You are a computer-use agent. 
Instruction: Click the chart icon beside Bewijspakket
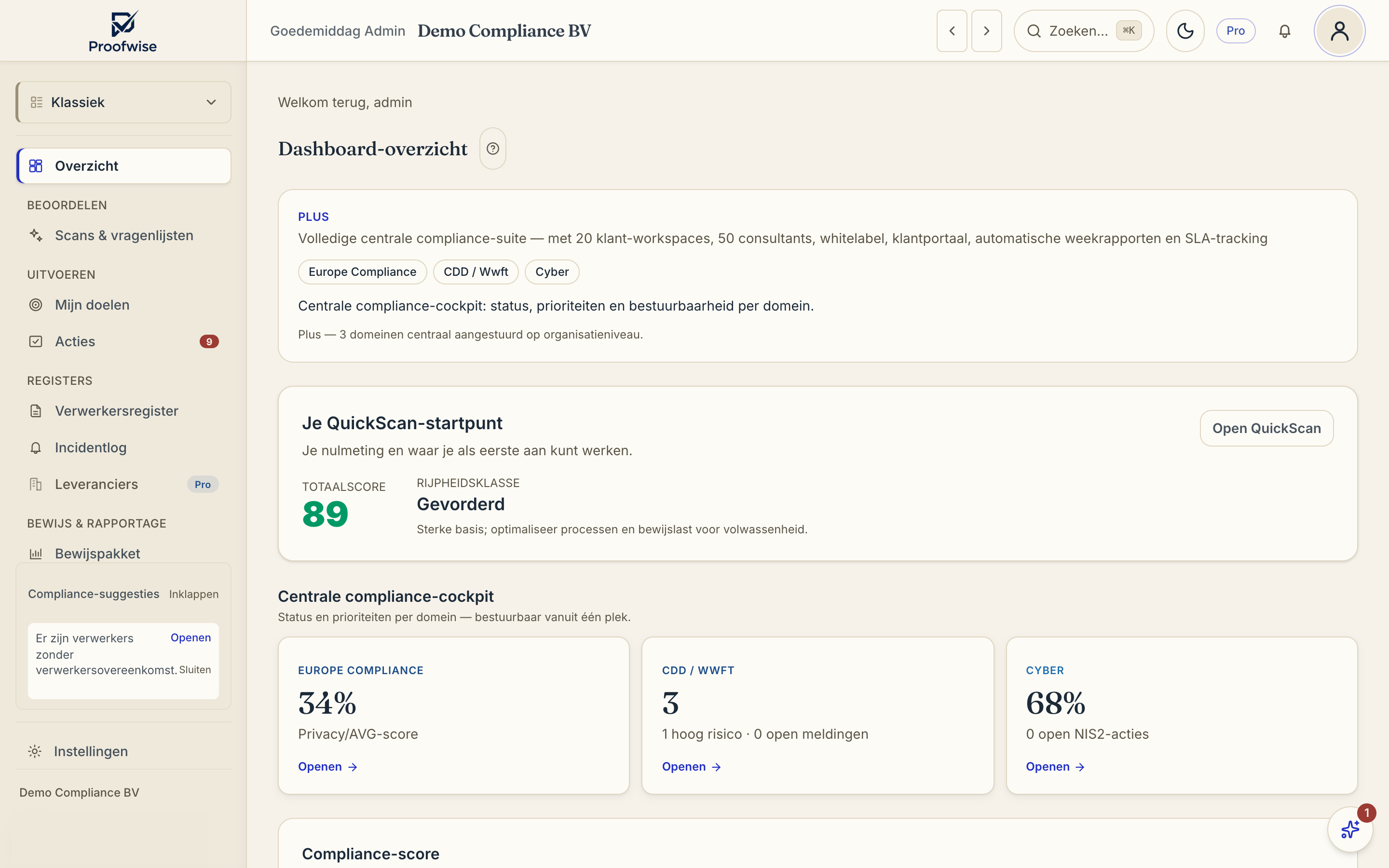pyautogui.click(x=36, y=554)
